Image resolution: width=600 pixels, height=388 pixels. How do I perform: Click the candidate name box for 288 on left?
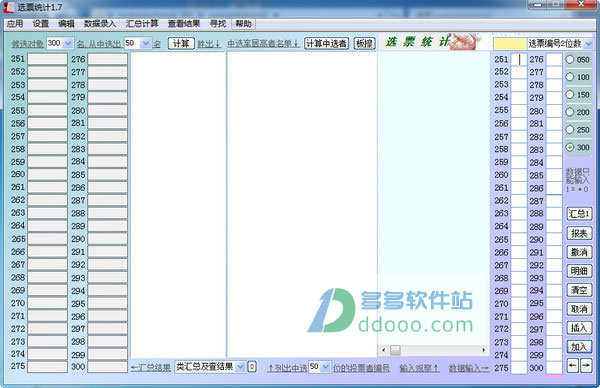coord(108,213)
